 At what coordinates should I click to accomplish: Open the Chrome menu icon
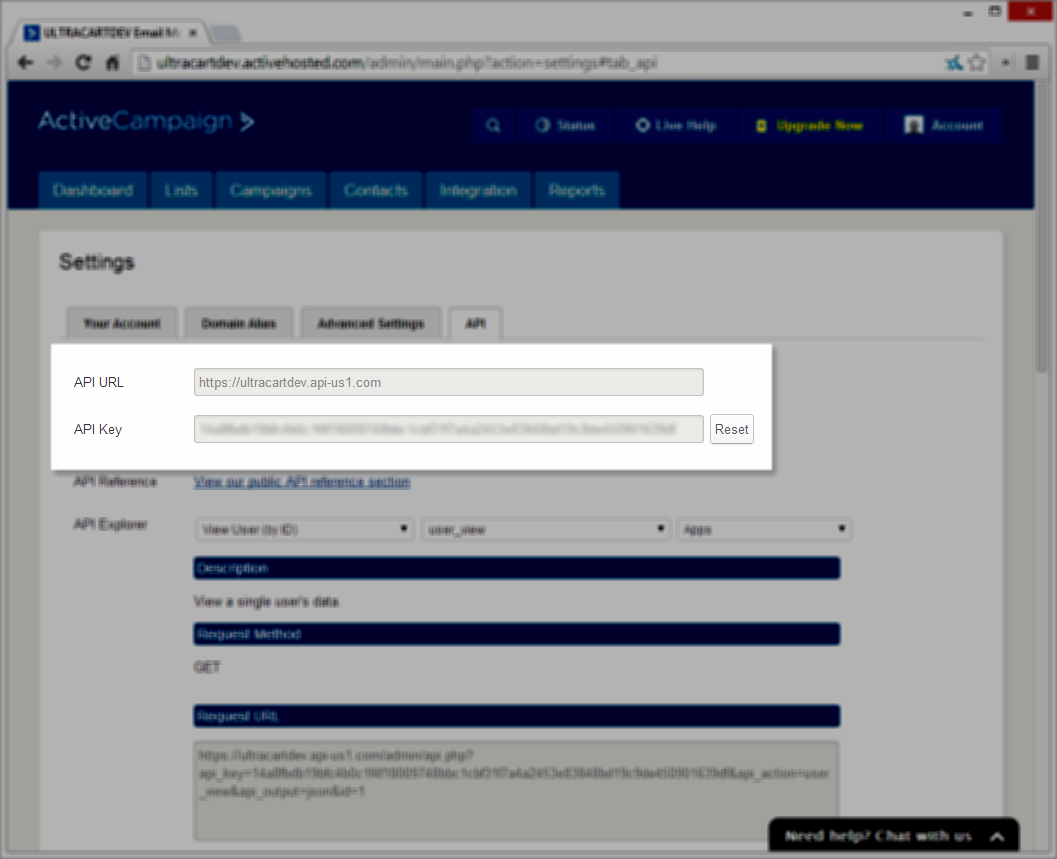tap(1031, 63)
